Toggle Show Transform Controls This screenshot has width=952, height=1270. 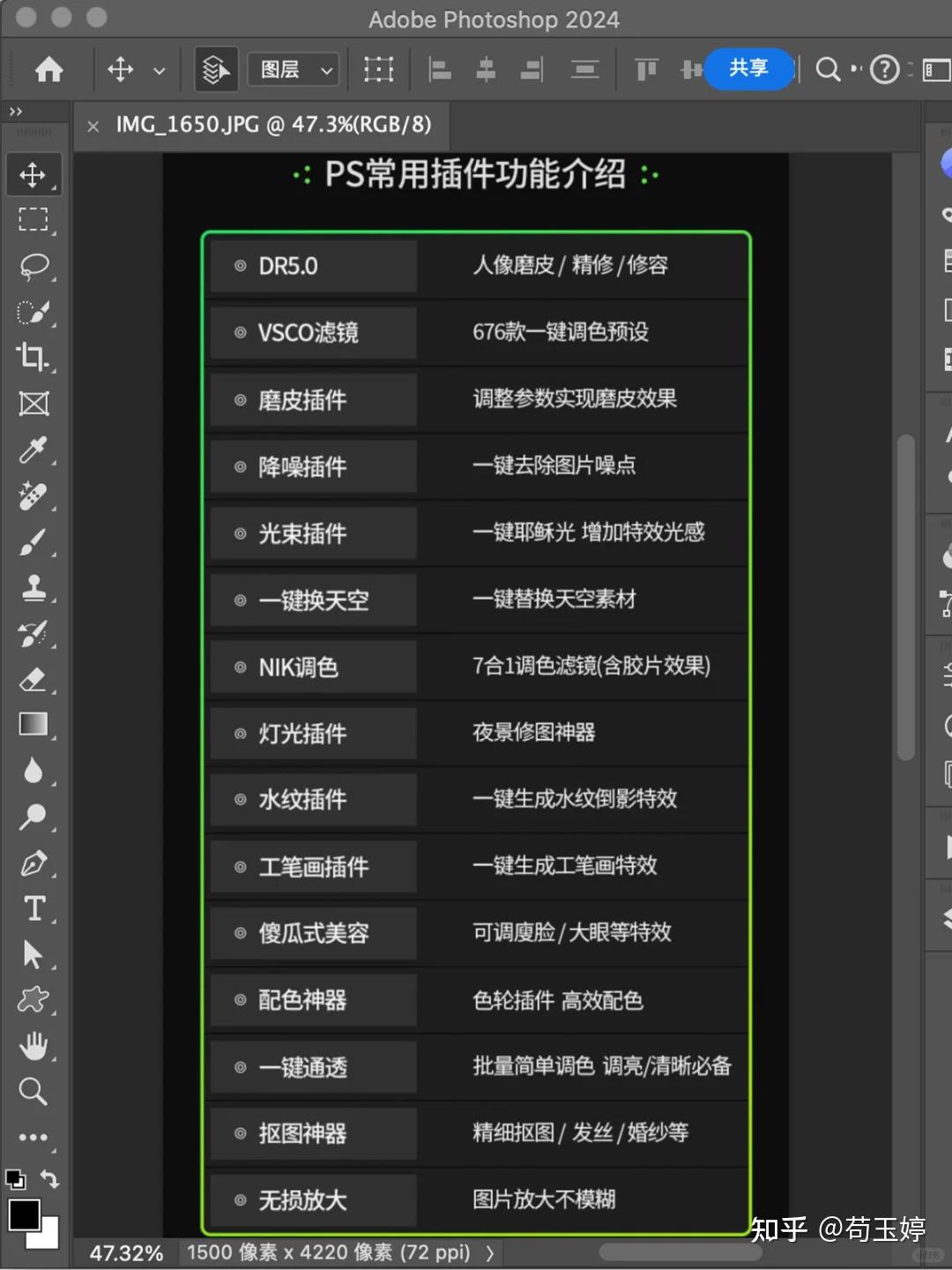point(379,69)
